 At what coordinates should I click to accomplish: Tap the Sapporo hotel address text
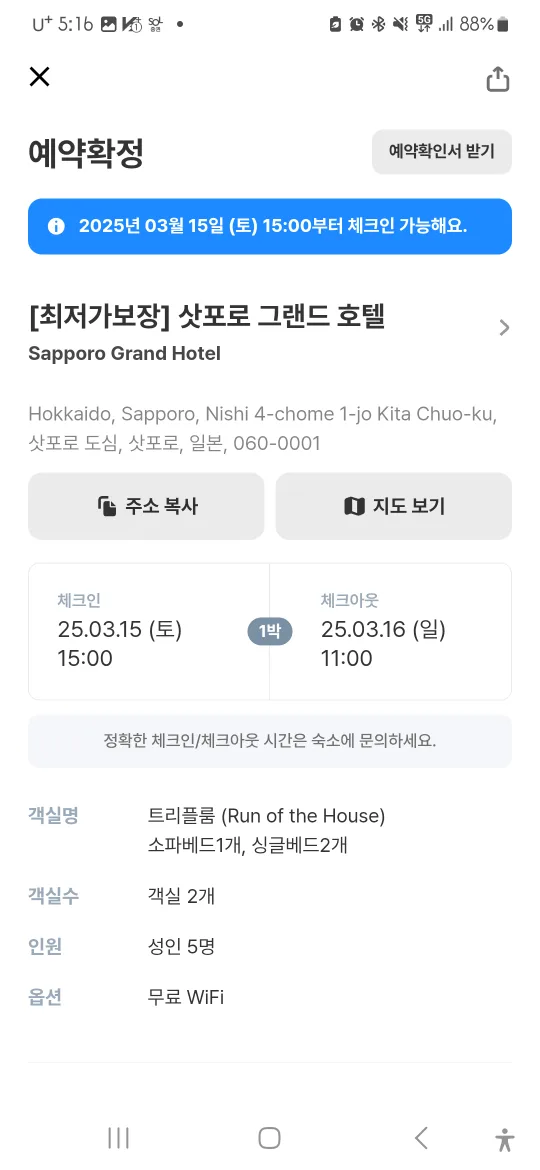pyautogui.click(x=263, y=428)
